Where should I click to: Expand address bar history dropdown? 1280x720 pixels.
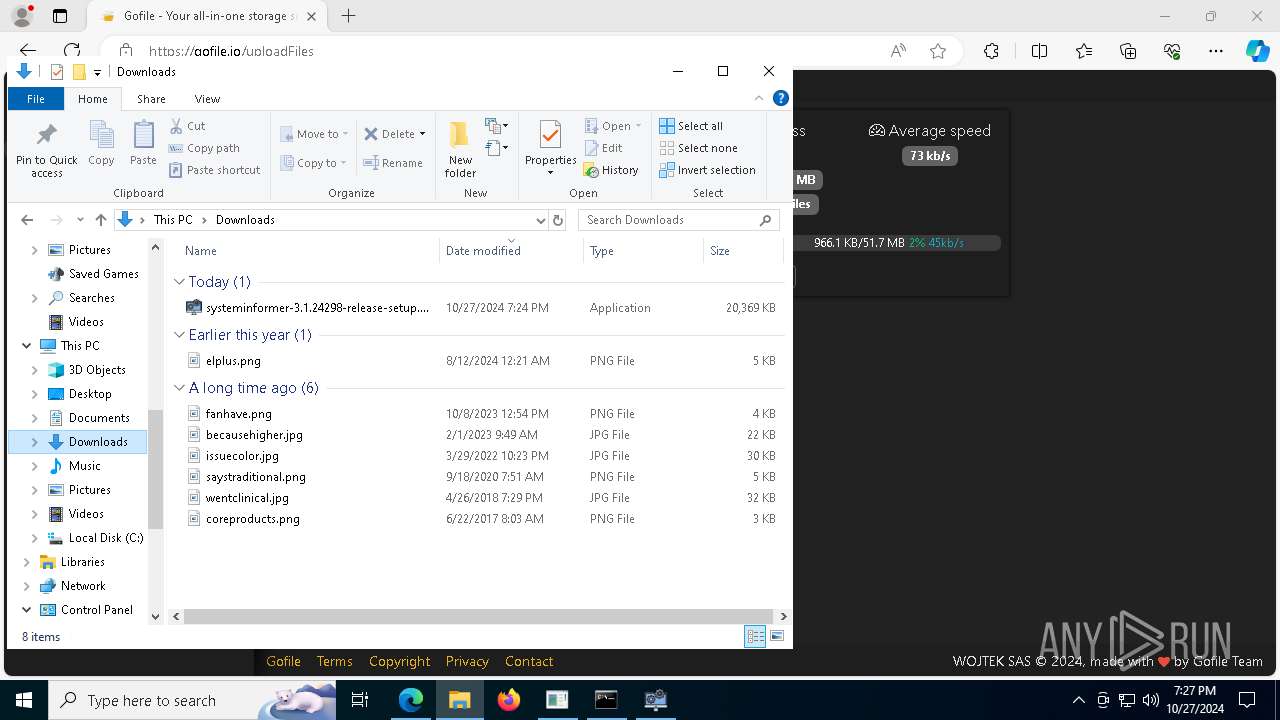pos(541,220)
